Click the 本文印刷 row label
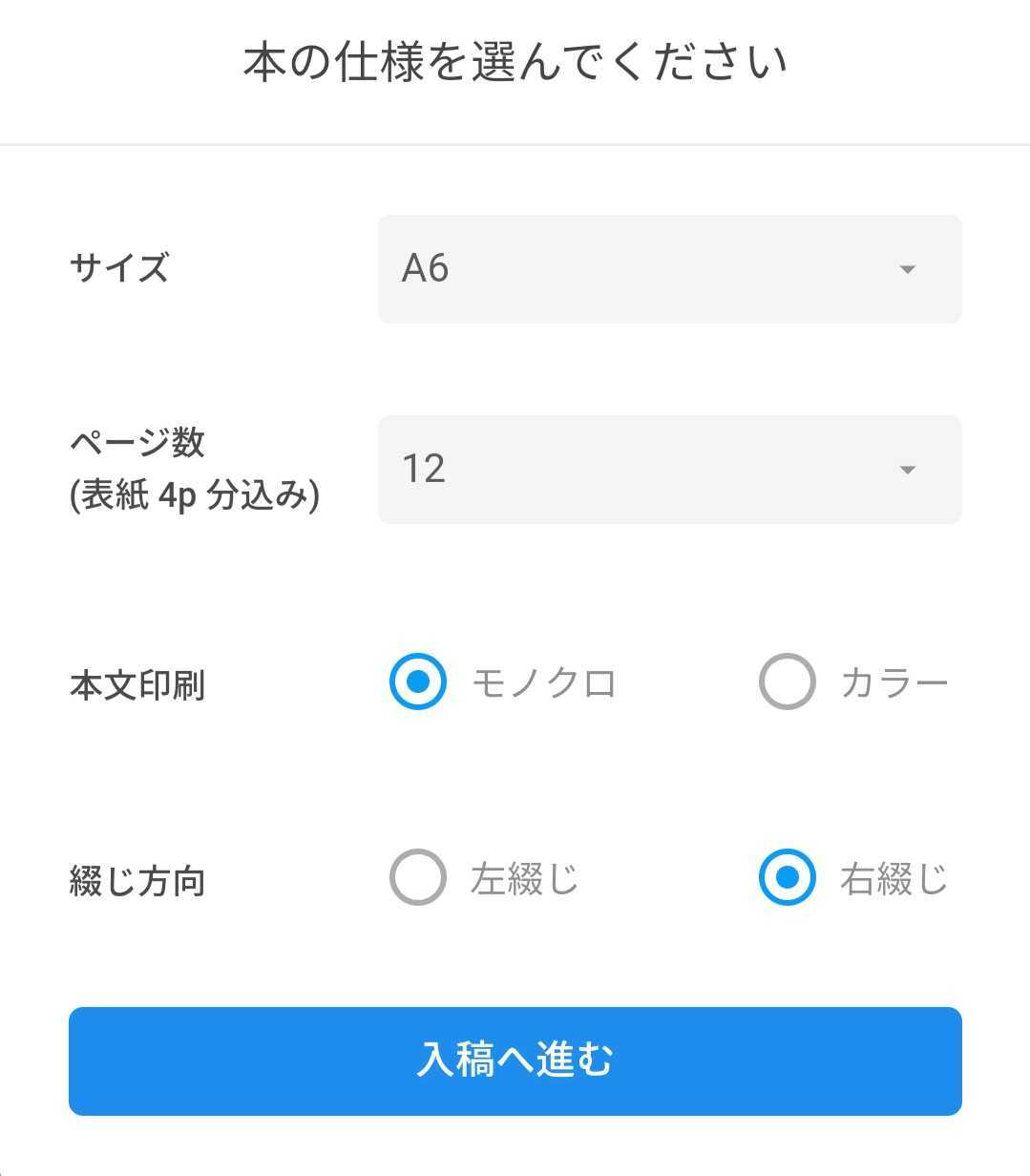This screenshot has width=1030, height=1176. point(137,685)
